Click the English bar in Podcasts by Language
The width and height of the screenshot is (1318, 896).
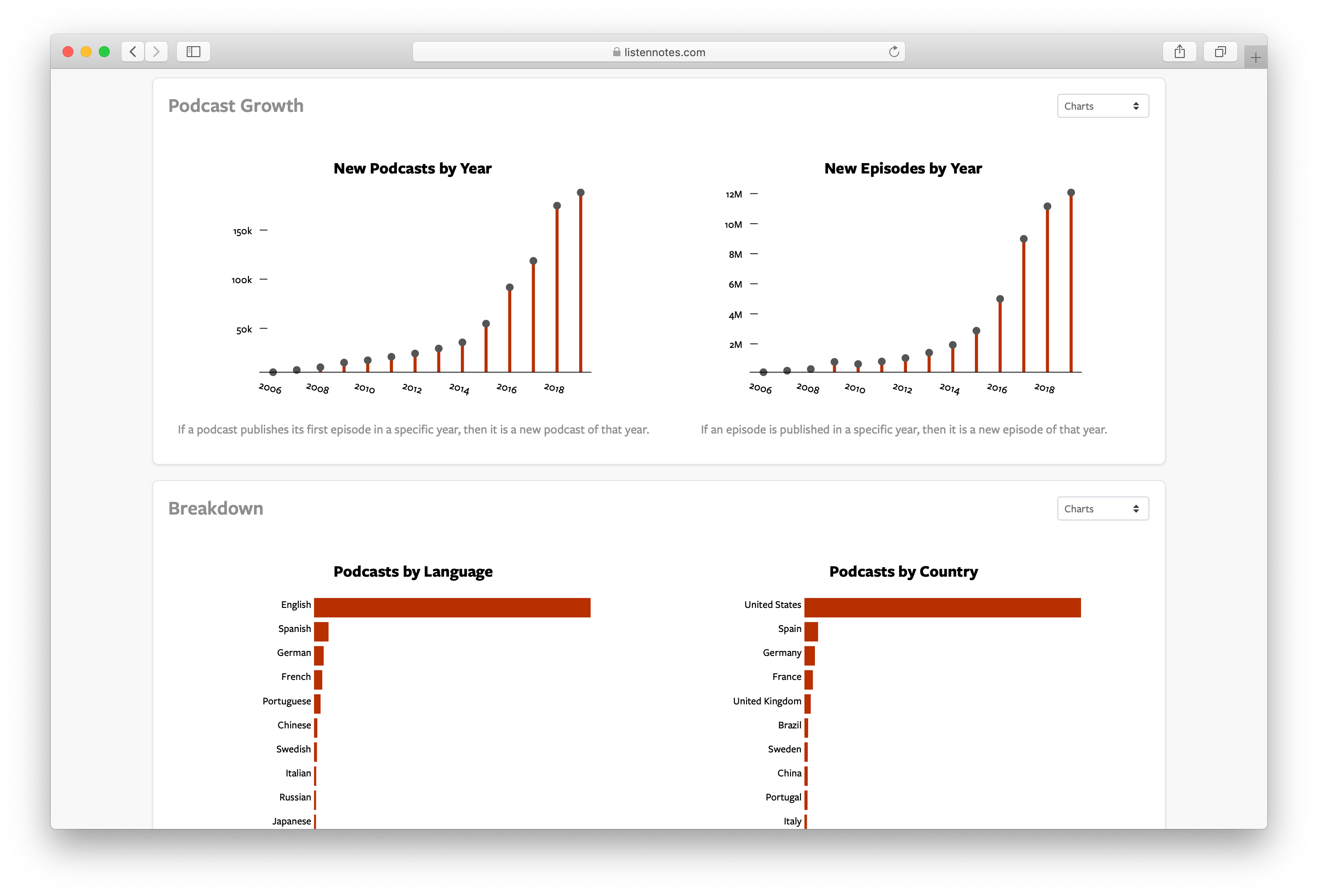point(452,607)
